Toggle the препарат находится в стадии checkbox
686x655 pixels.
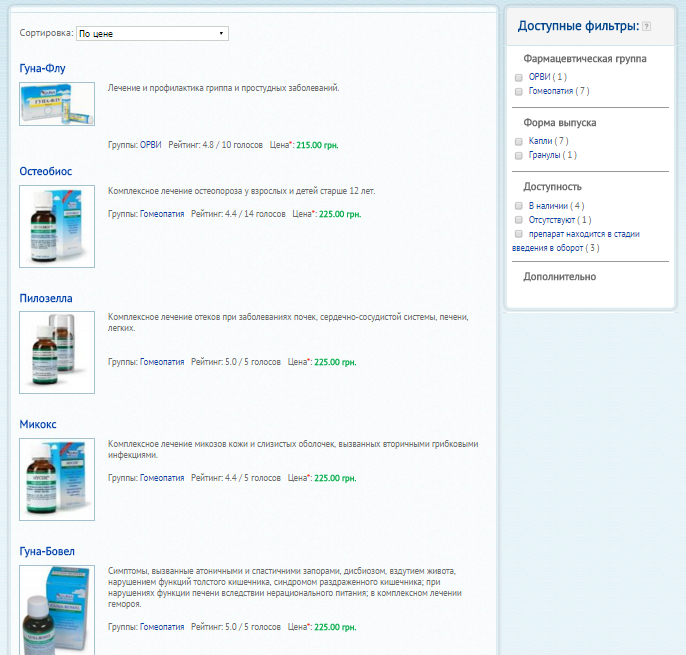pyautogui.click(x=519, y=233)
